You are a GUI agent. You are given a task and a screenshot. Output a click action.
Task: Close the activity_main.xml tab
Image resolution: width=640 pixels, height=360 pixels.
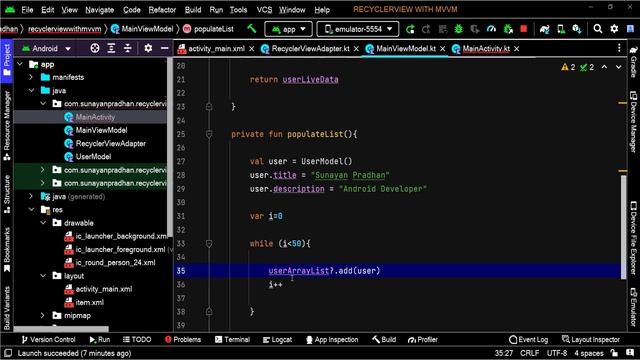252,49
